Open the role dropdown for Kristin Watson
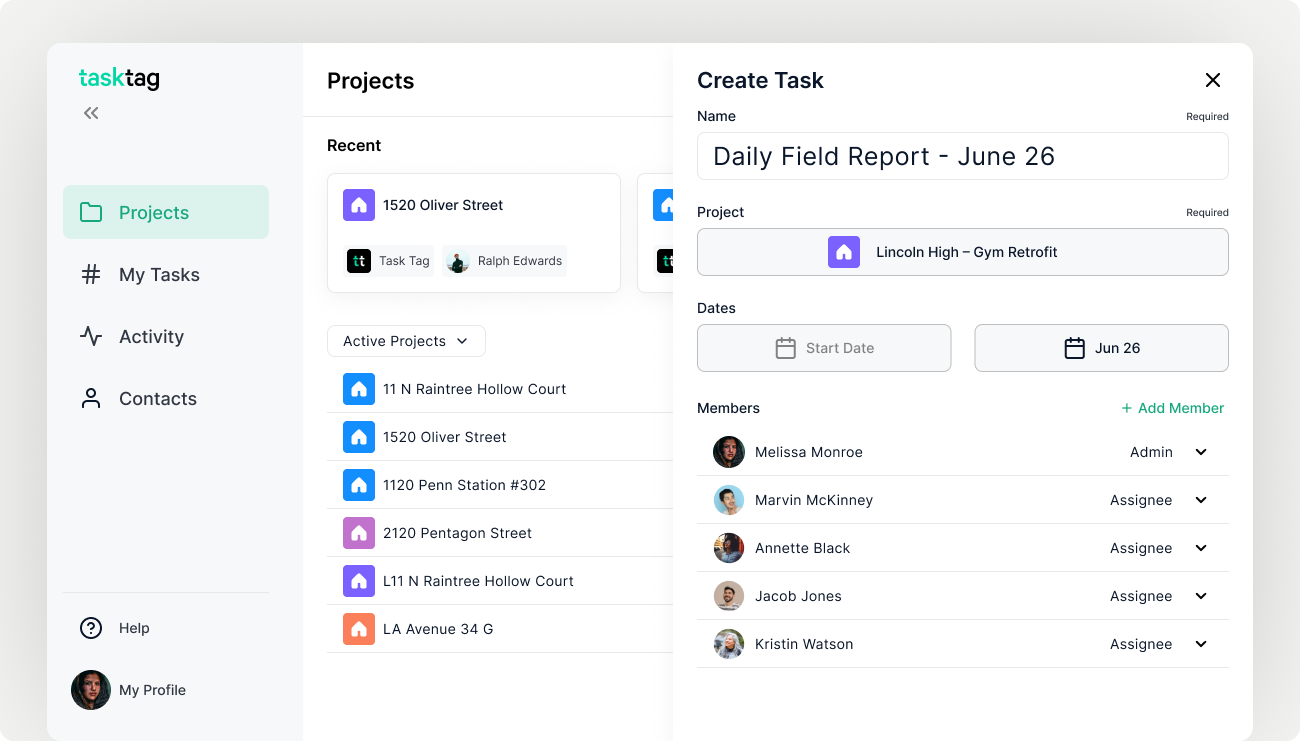Viewport: 1300px width, 741px height. 1200,644
